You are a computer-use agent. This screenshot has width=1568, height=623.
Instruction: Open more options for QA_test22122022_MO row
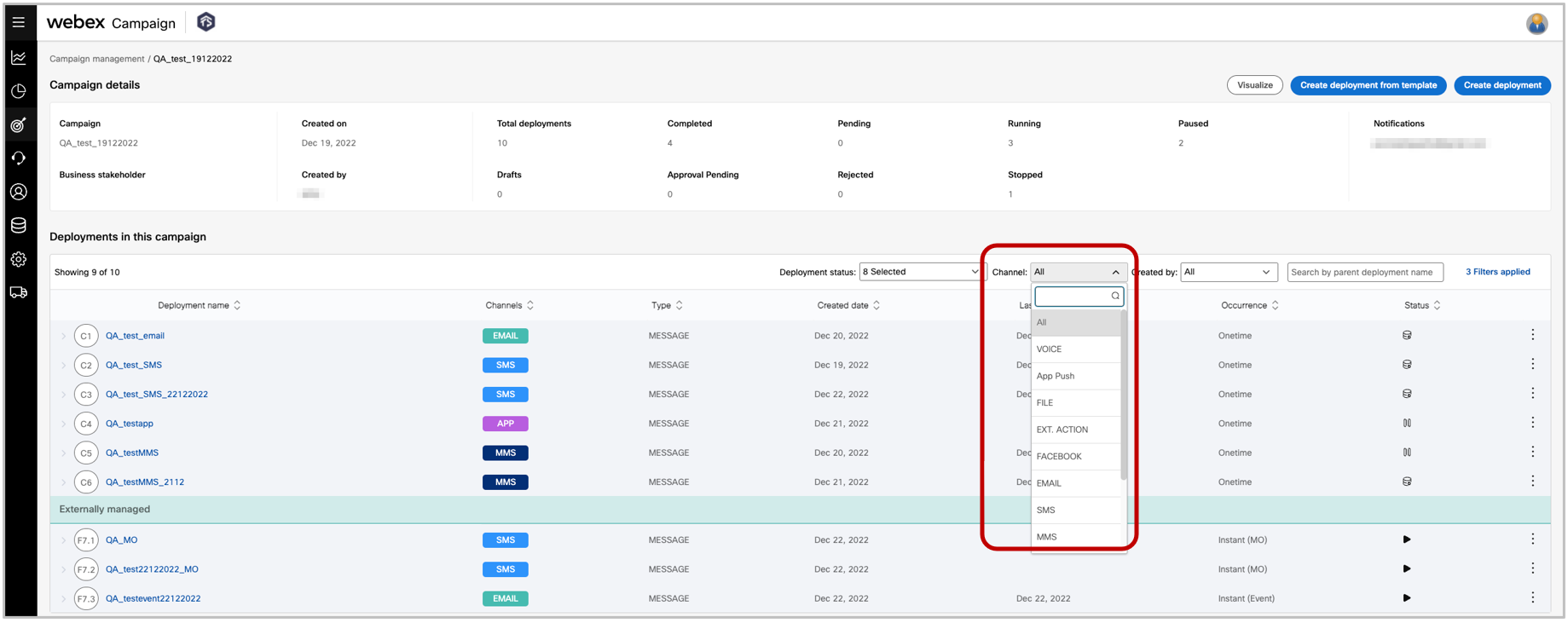pyautogui.click(x=1532, y=568)
